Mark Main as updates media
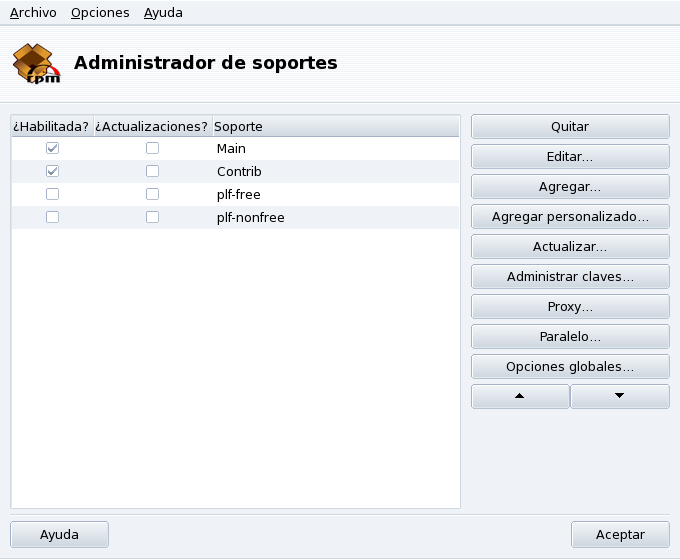The image size is (680, 560). pos(152,148)
